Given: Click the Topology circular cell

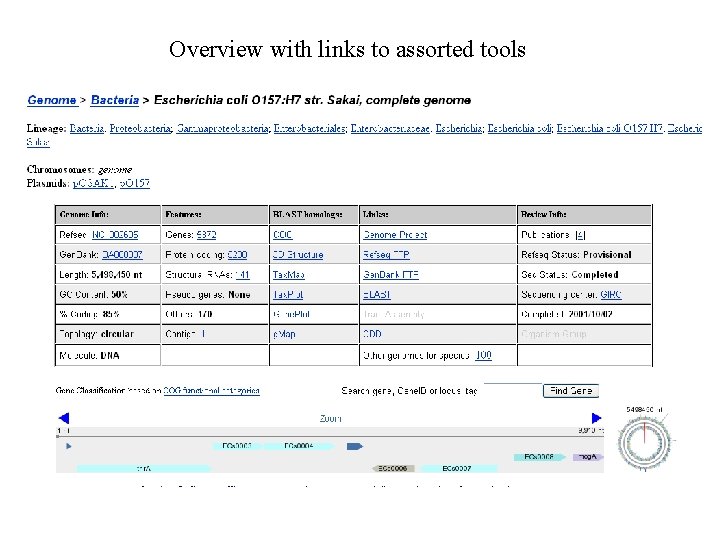Looking at the screenshot, I should 108,334.
